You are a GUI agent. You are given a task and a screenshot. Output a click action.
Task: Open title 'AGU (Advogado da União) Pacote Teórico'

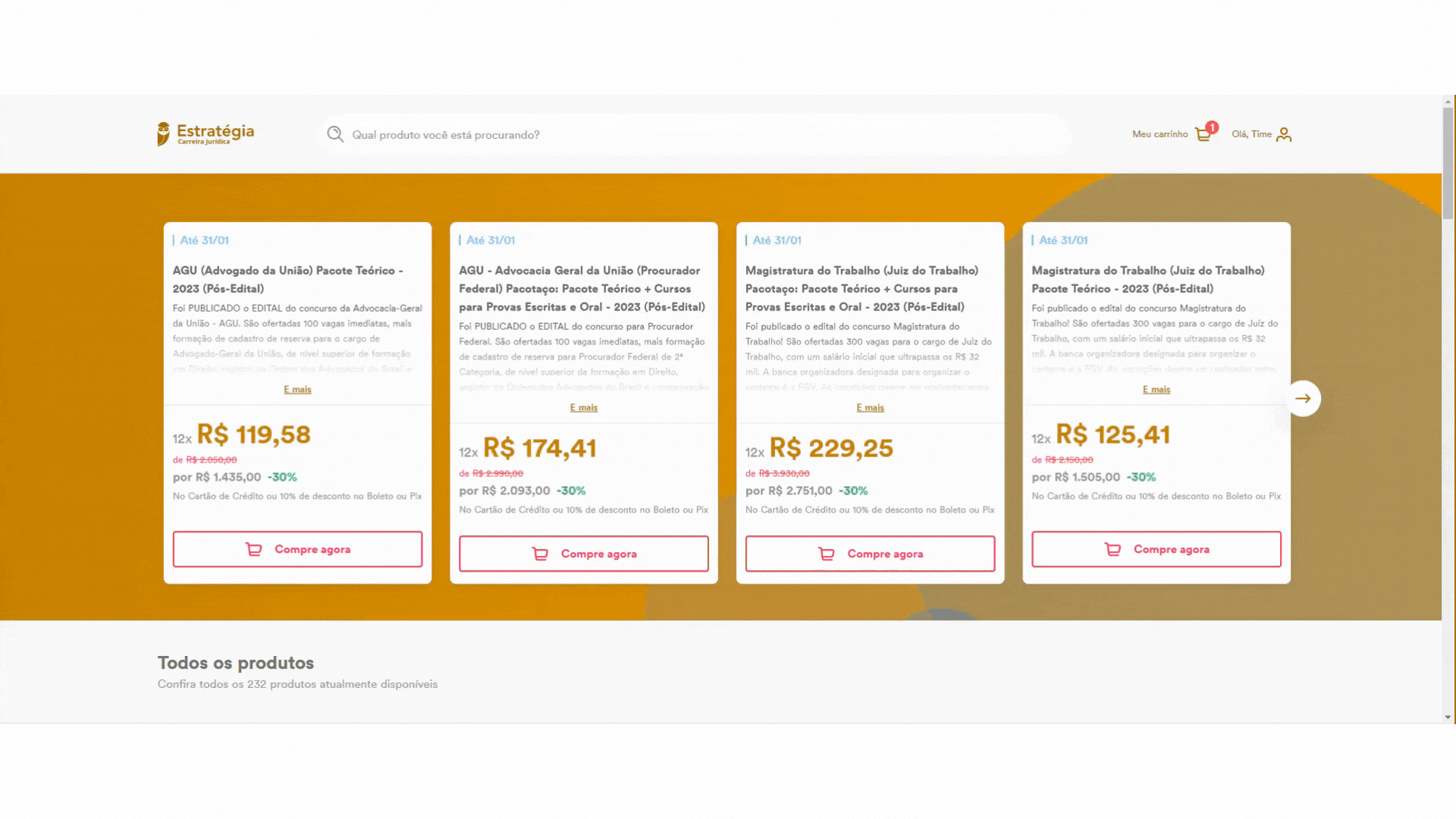pyautogui.click(x=288, y=279)
